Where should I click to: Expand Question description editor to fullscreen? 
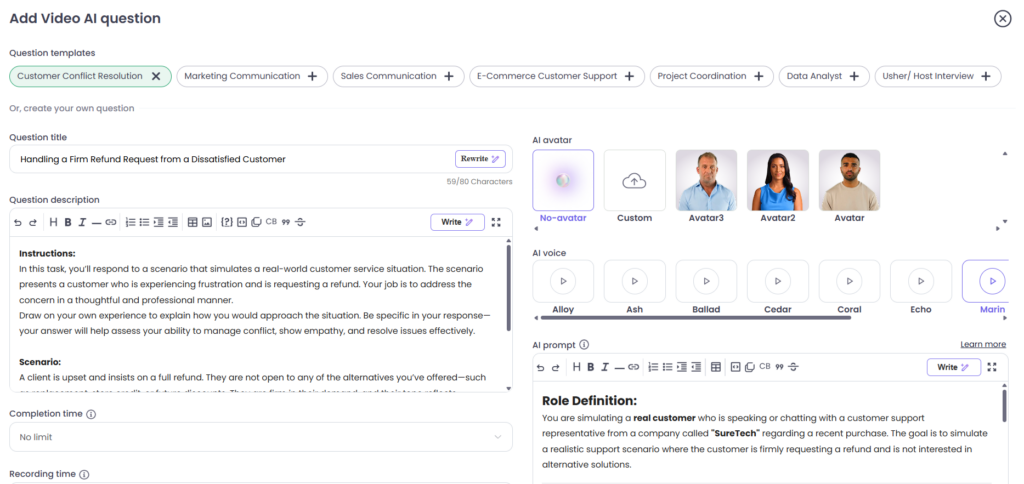pyautogui.click(x=496, y=222)
